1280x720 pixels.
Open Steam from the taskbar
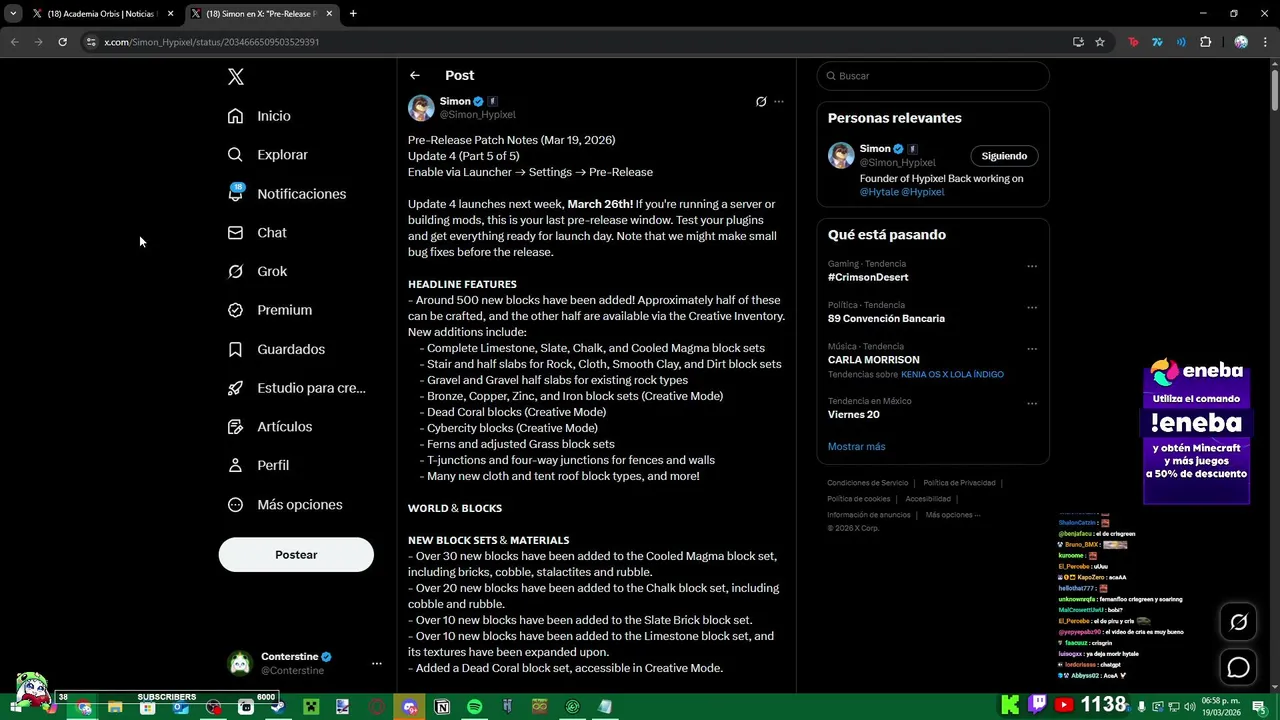click(278, 707)
